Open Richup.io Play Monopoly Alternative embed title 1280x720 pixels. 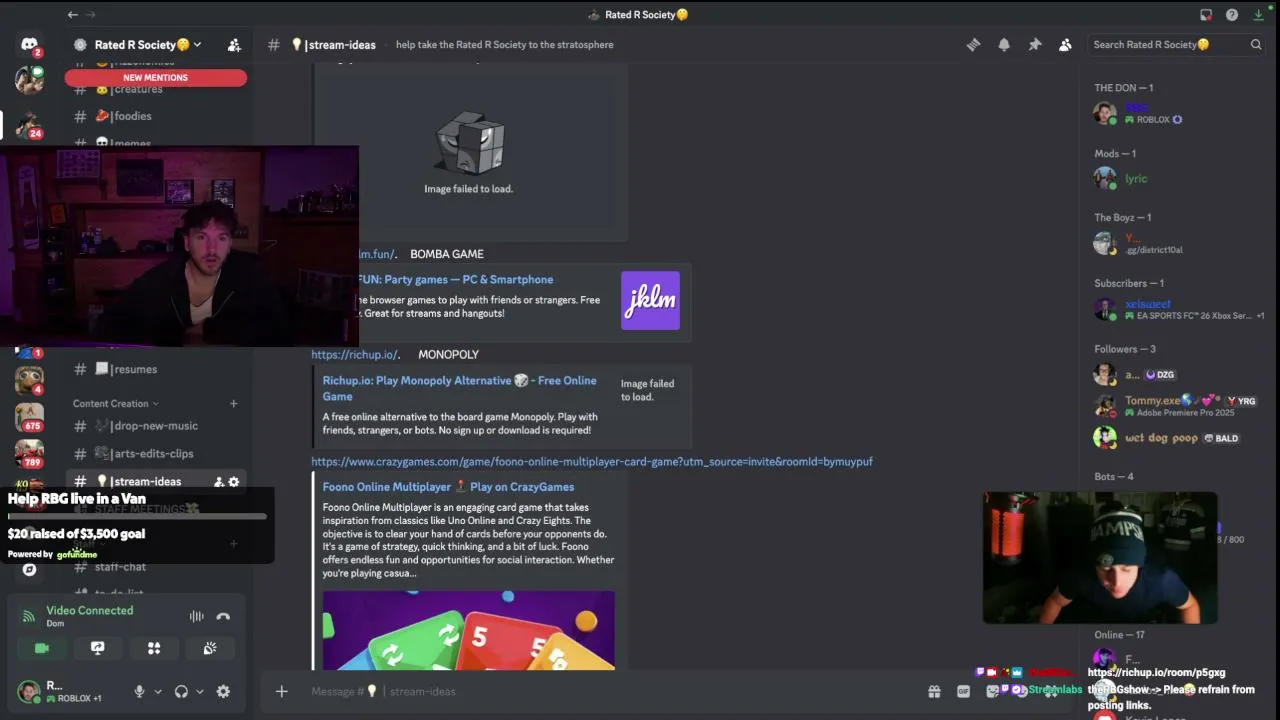459,388
